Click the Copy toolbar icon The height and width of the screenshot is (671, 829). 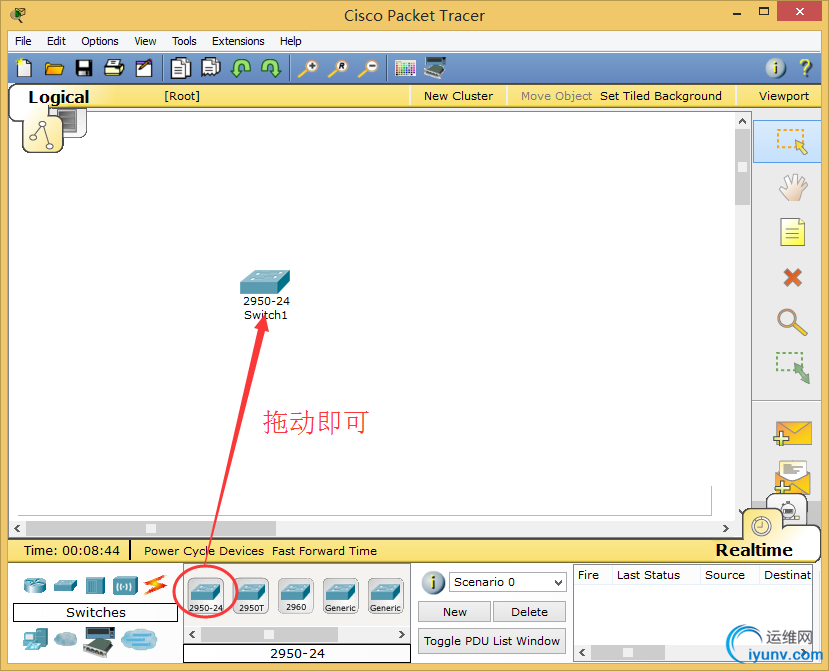coord(181,68)
